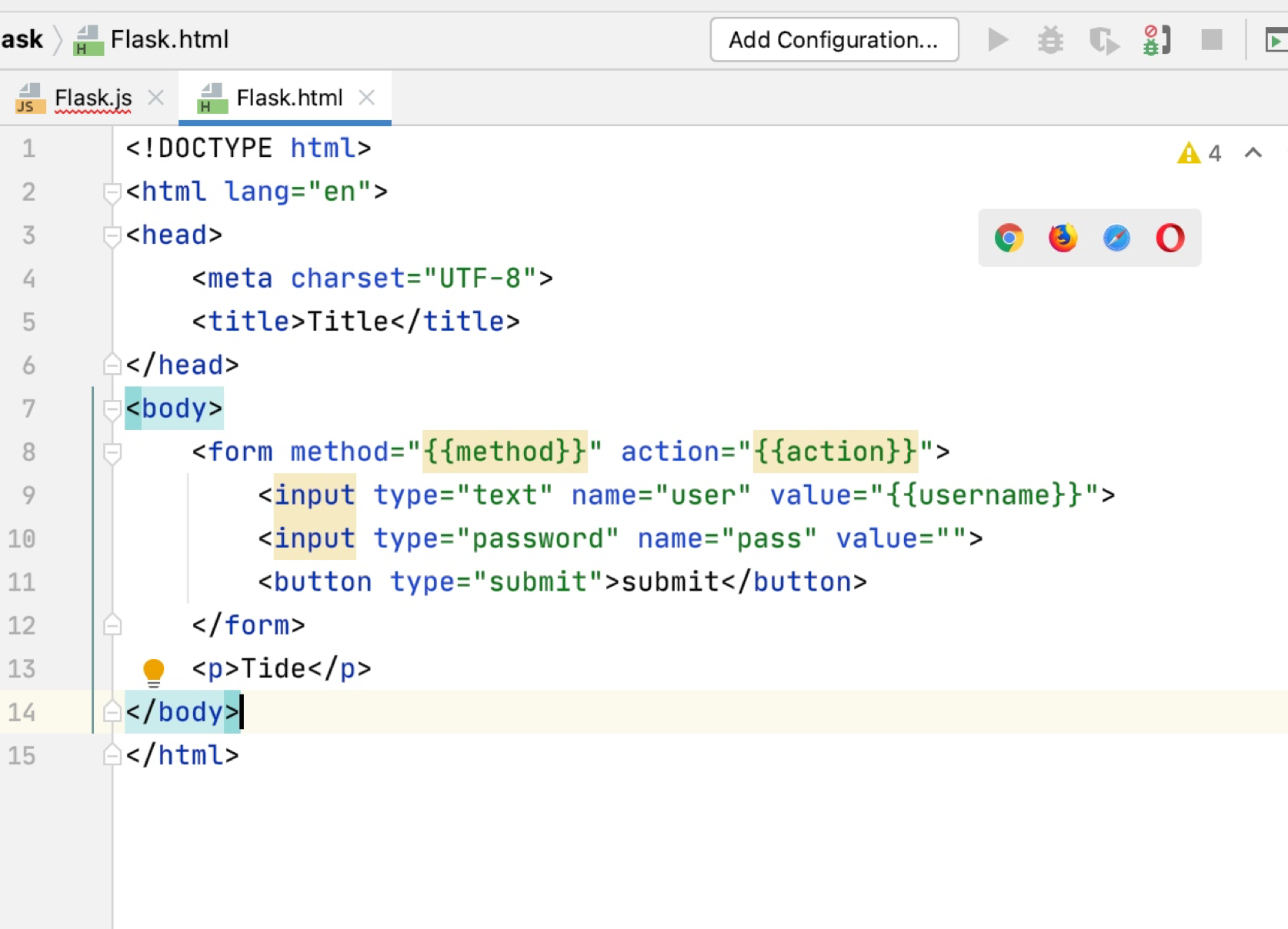
Task: Open preview in Opera browser
Action: [x=1170, y=238]
